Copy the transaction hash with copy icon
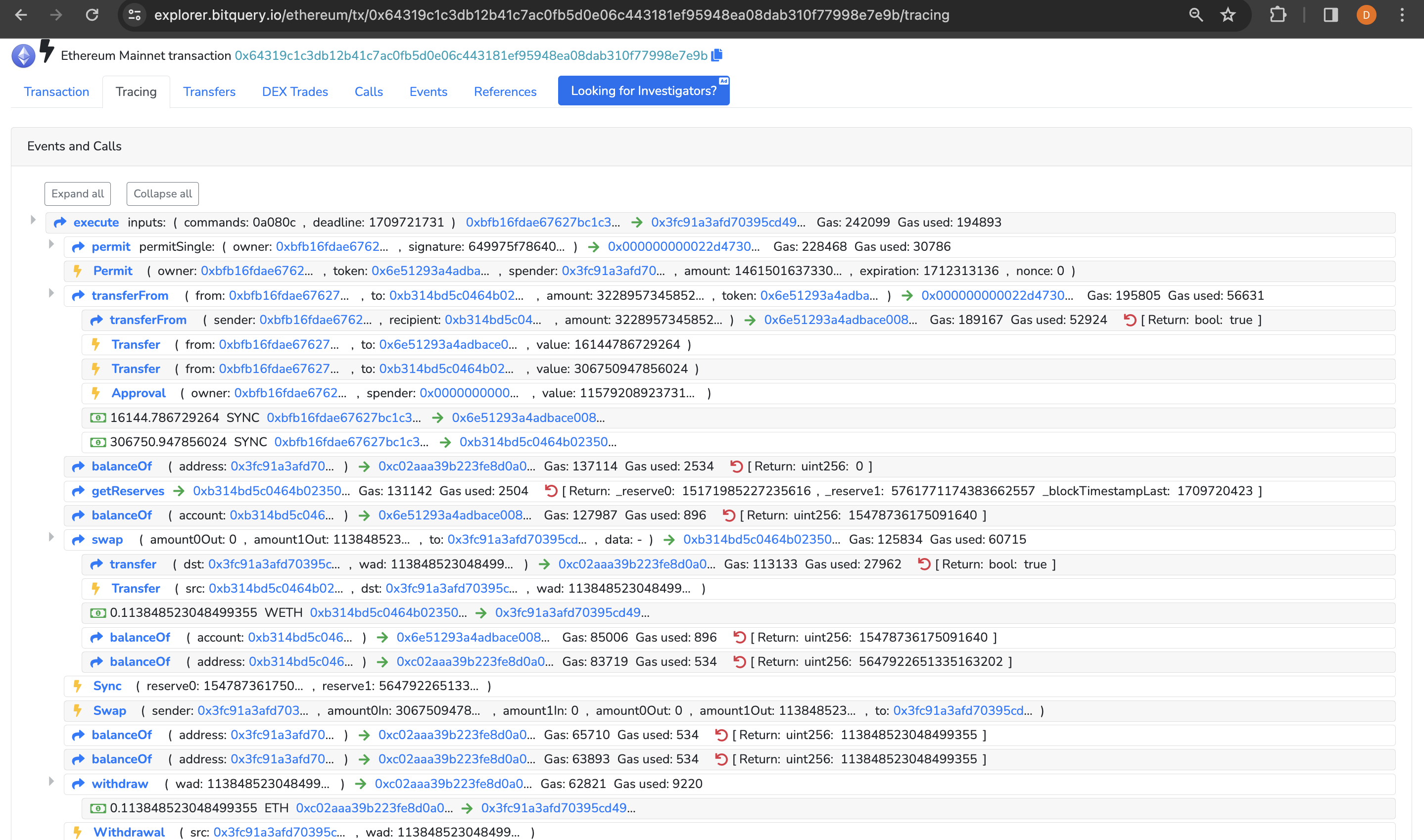 coord(716,55)
